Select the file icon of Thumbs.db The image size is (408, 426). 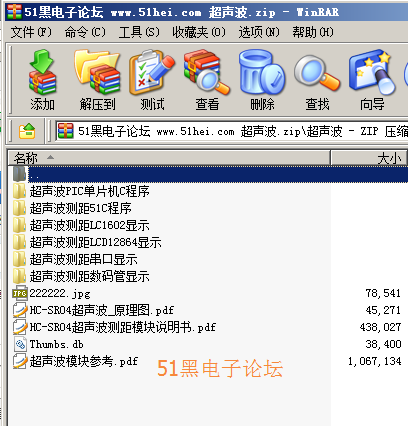pos(20,344)
